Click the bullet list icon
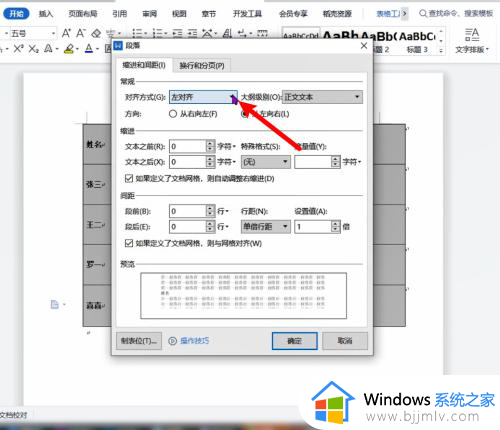This screenshot has height=430, width=500. [137, 33]
